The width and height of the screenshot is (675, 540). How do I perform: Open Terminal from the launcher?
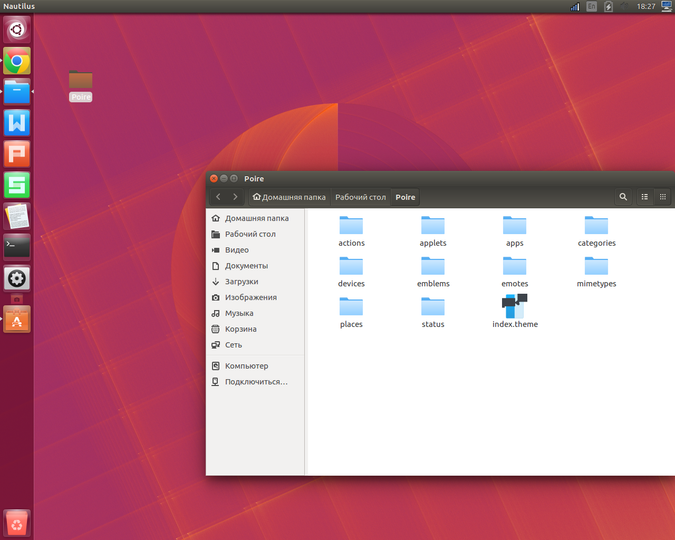17,247
